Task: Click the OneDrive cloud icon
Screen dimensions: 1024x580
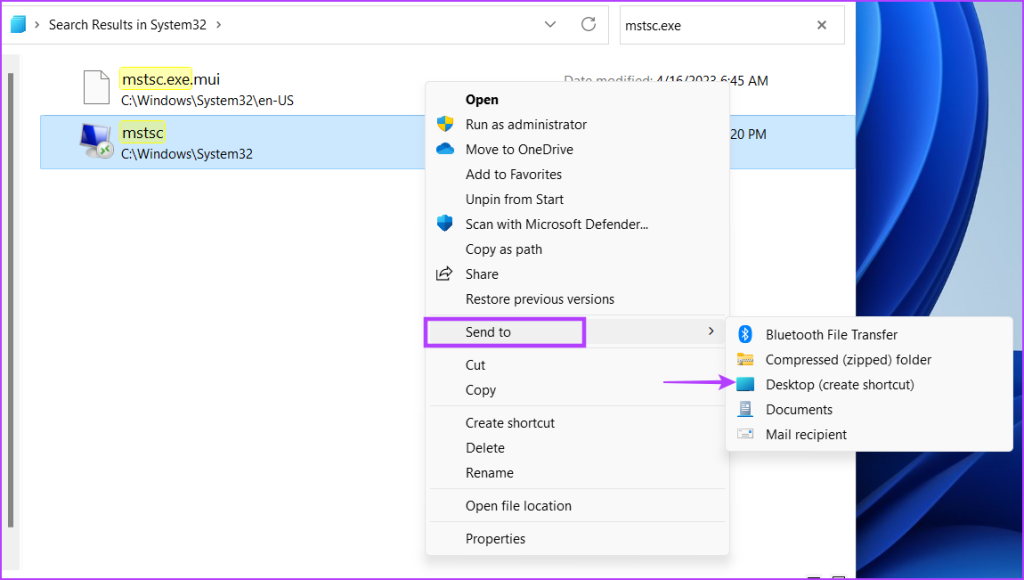Action: (445, 149)
